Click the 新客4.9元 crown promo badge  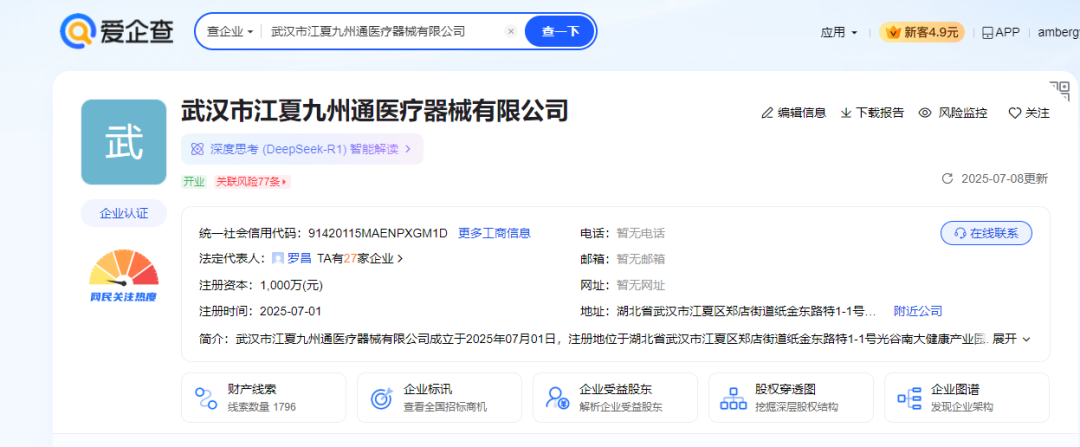click(922, 32)
